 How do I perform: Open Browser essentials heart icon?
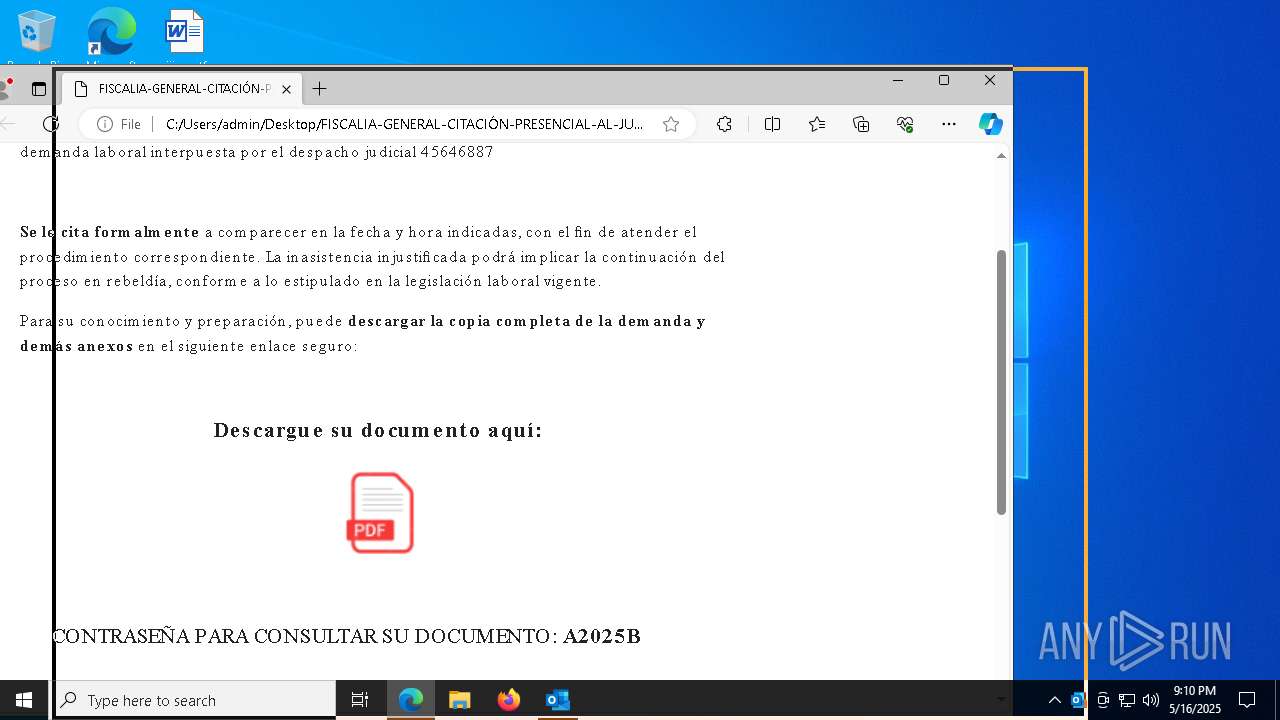point(905,124)
